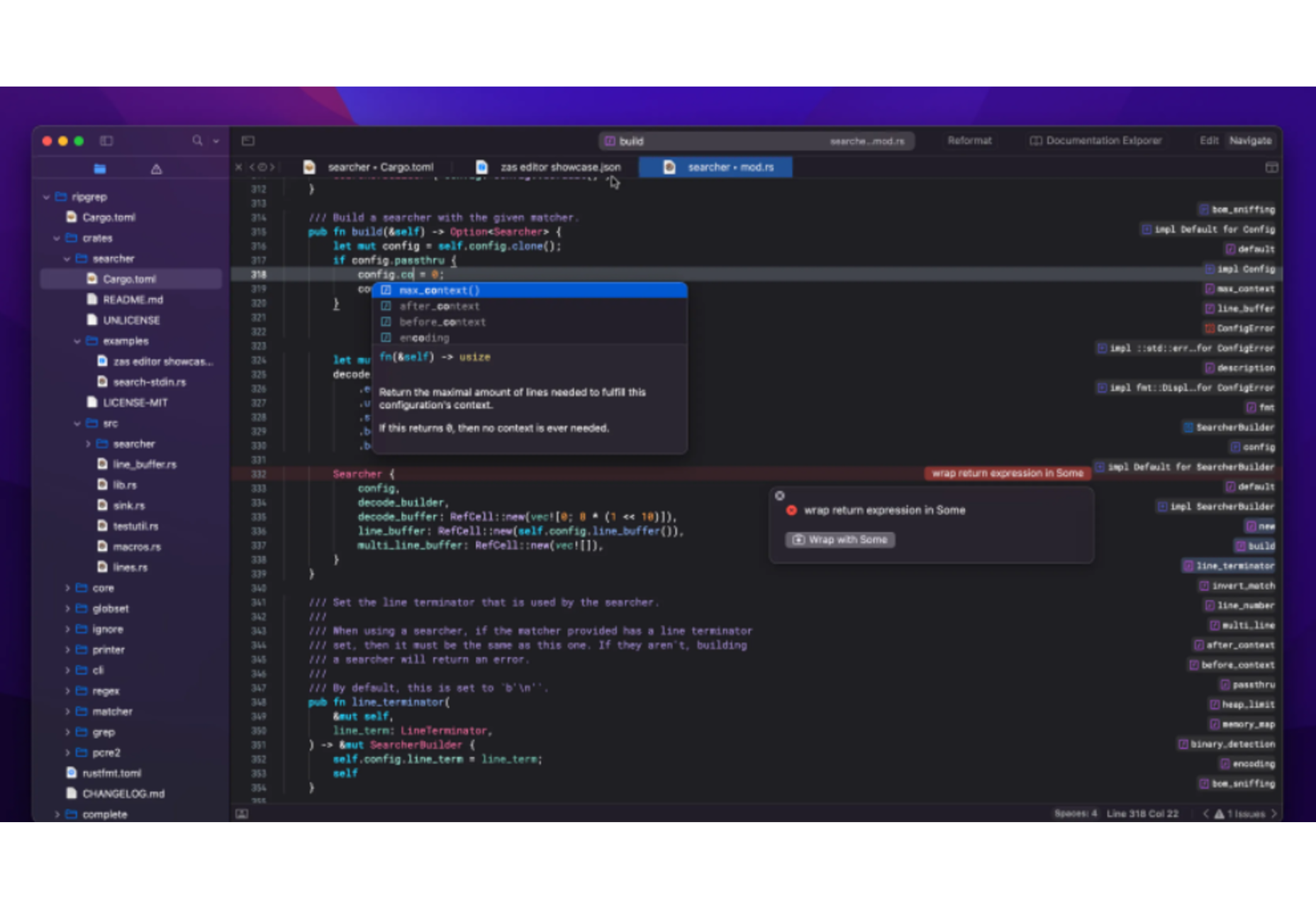
Task: Jump to SearcherBuilder struct in outline
Action: [x=1229, y=427]
